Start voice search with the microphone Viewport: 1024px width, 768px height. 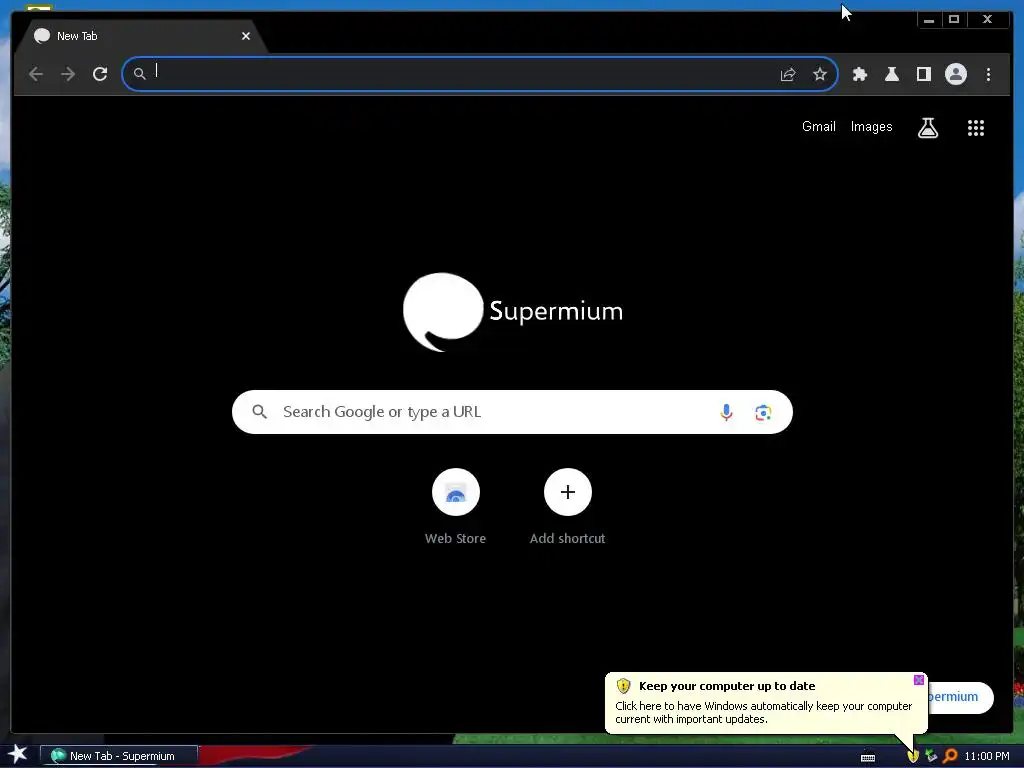click(726, 412)
